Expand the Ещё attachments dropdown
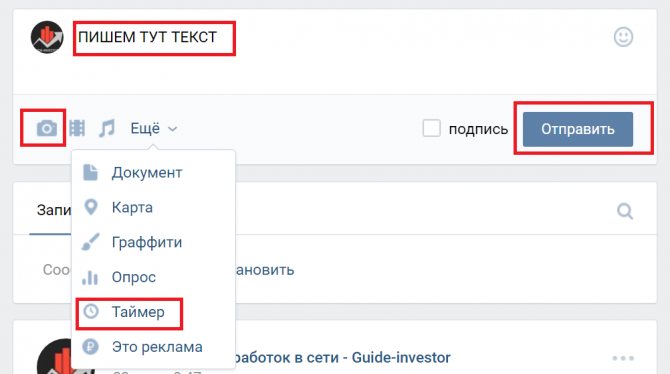 153,128
